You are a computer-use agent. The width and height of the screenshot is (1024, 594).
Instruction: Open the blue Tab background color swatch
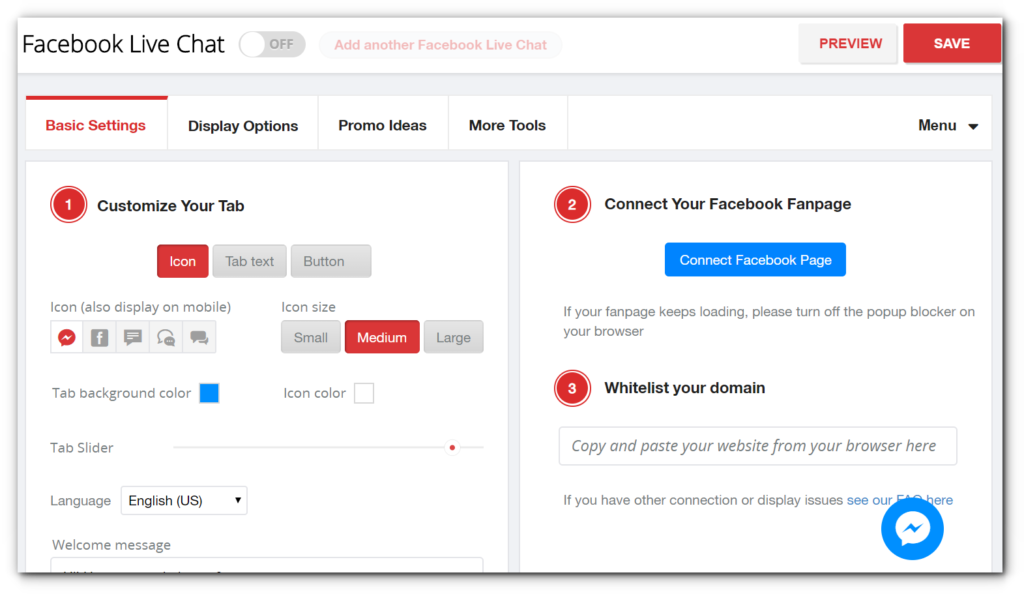209,393
